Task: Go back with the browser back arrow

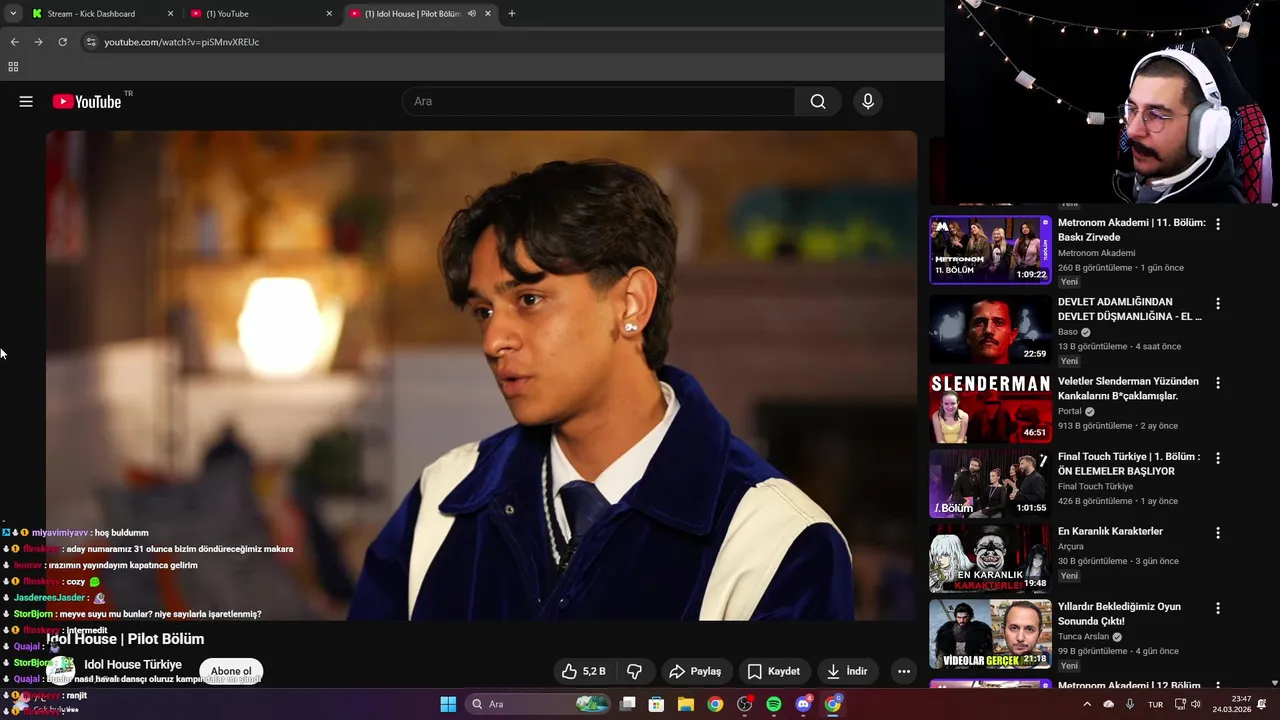Action: pos(14,42)
